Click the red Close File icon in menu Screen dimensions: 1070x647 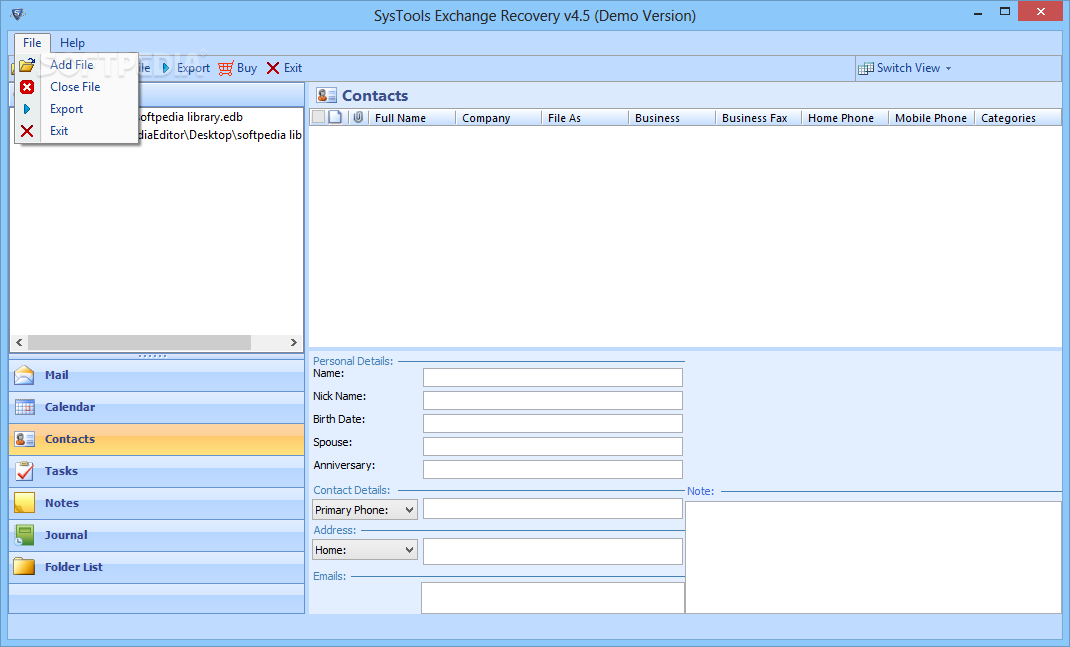point(27,87)
